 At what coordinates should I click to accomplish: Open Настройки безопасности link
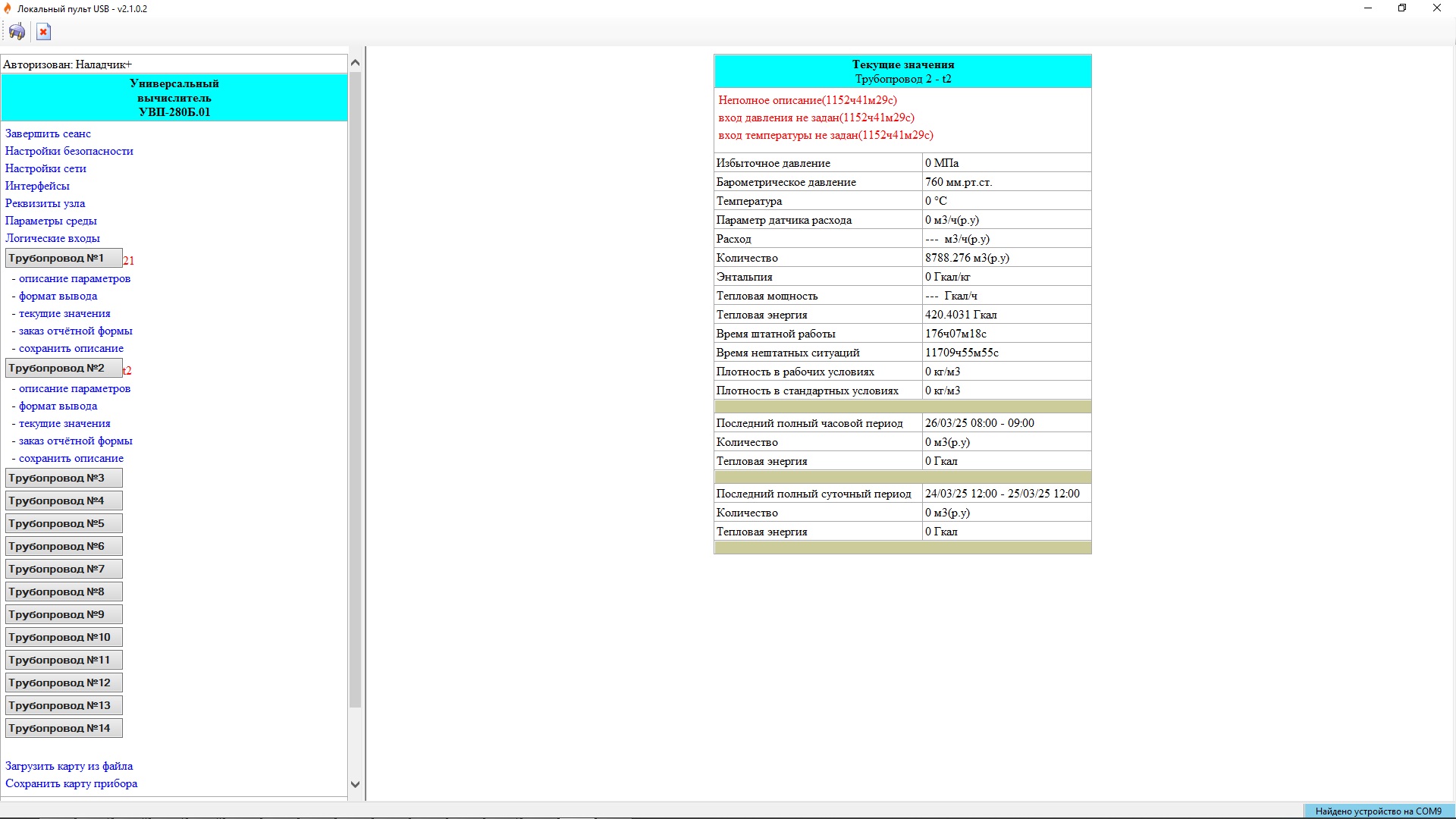(x=69, y=151)
